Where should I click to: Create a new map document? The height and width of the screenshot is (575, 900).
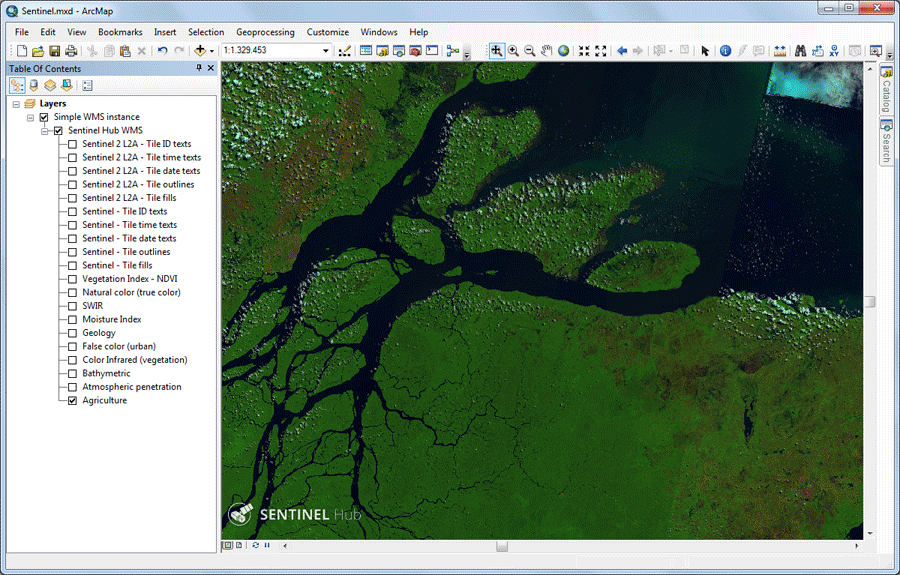[21, 51]
